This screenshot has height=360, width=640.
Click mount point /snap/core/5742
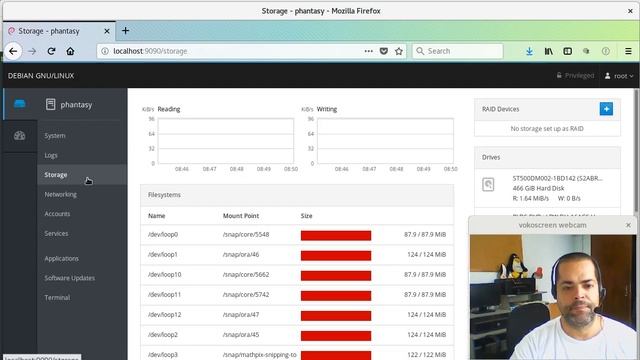(x=246, y=295)
